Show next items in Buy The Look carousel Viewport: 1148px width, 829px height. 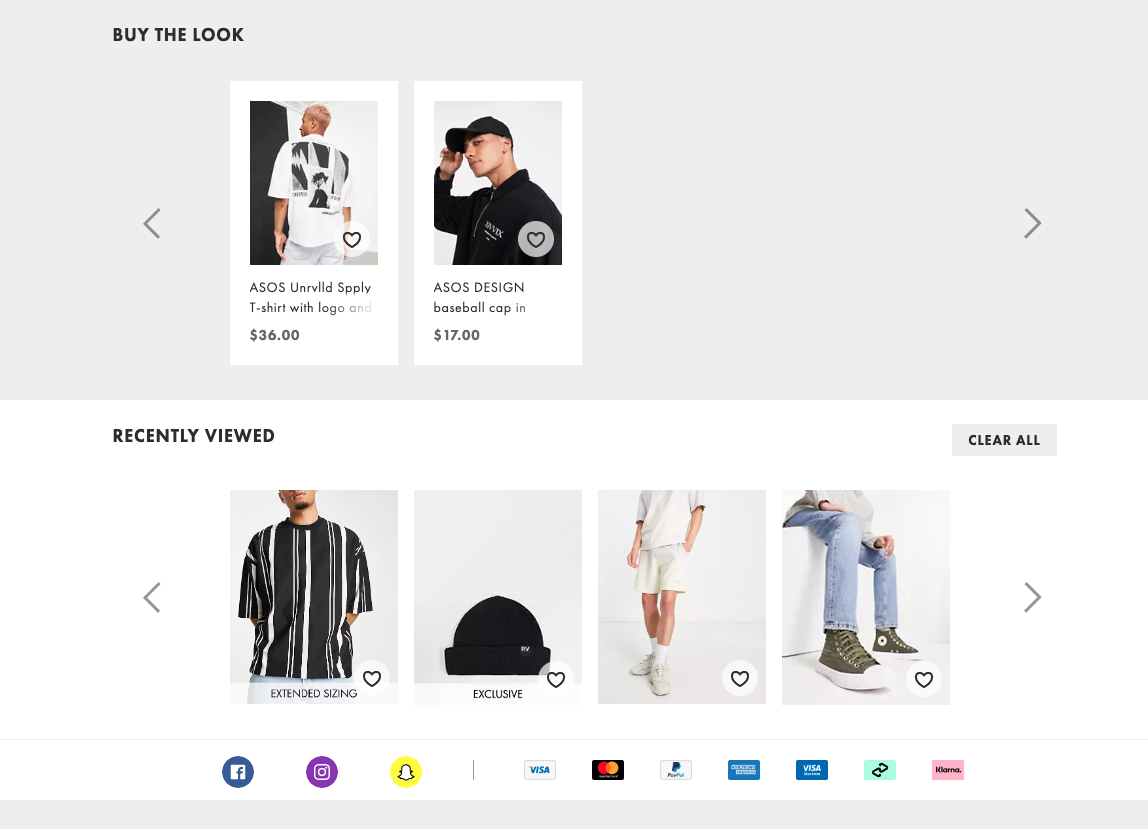coord(1032,223)
